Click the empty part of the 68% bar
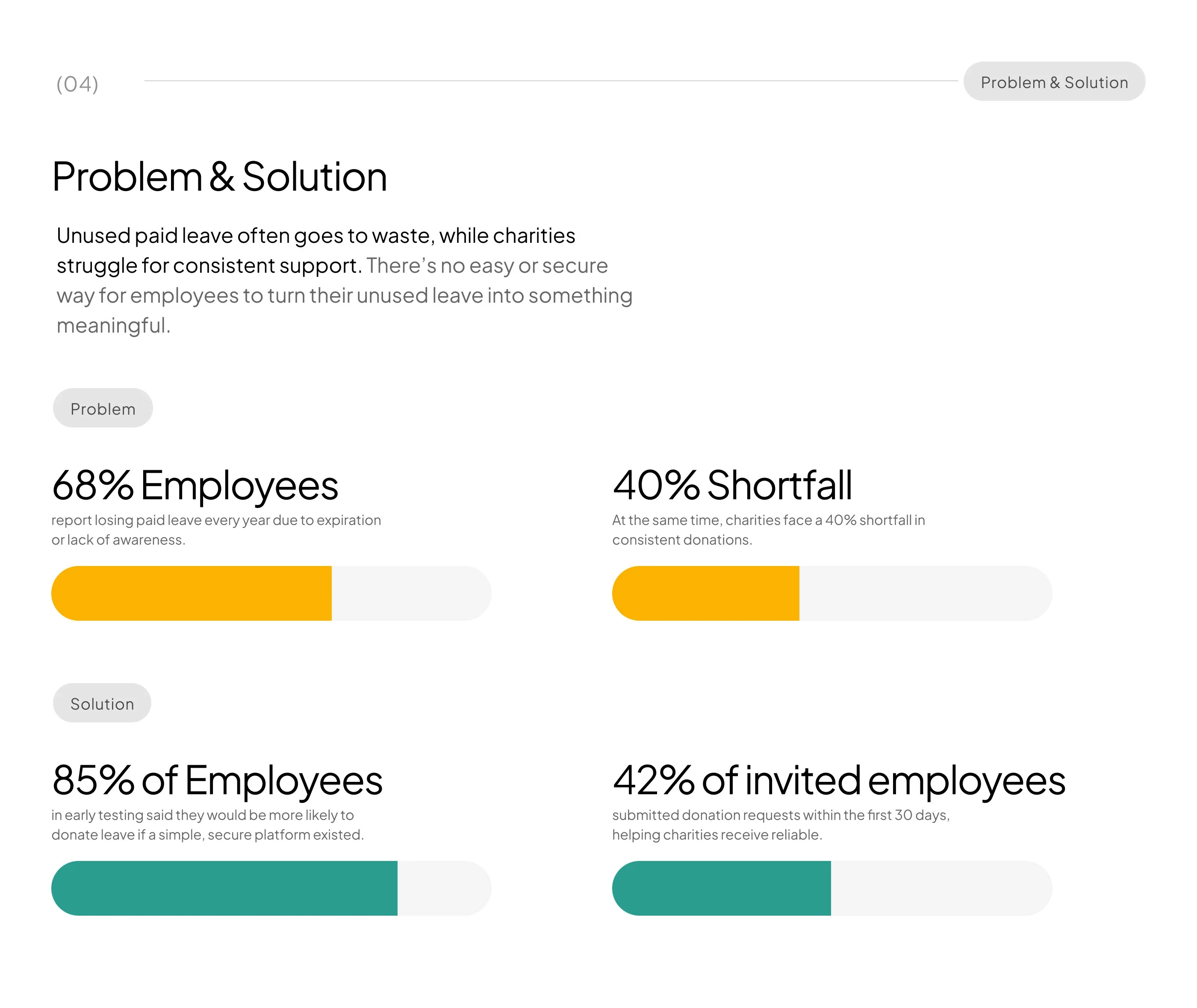1197x1008 pixels. [410, 593]
